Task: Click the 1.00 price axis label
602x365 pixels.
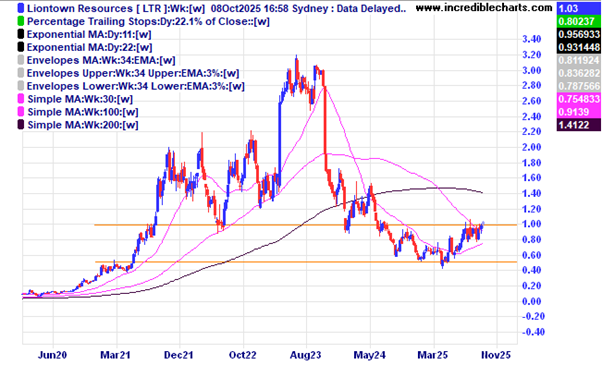Action: coord(531,224)
